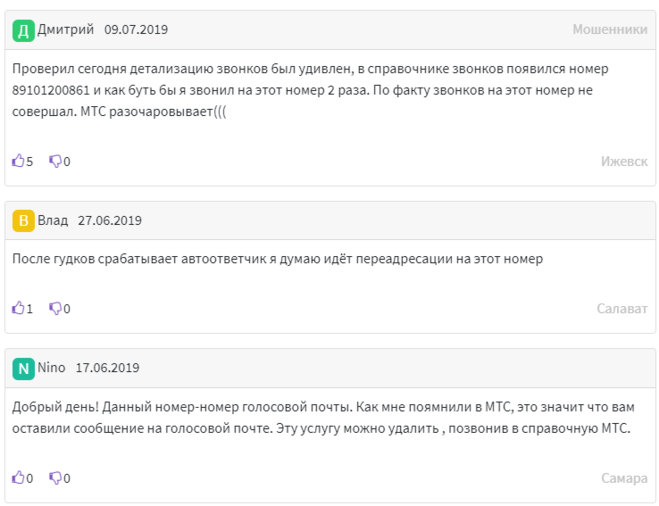Screen dimensions: 659x506
Task: Click the username Дмитрий
Action: tap(66, 30)
